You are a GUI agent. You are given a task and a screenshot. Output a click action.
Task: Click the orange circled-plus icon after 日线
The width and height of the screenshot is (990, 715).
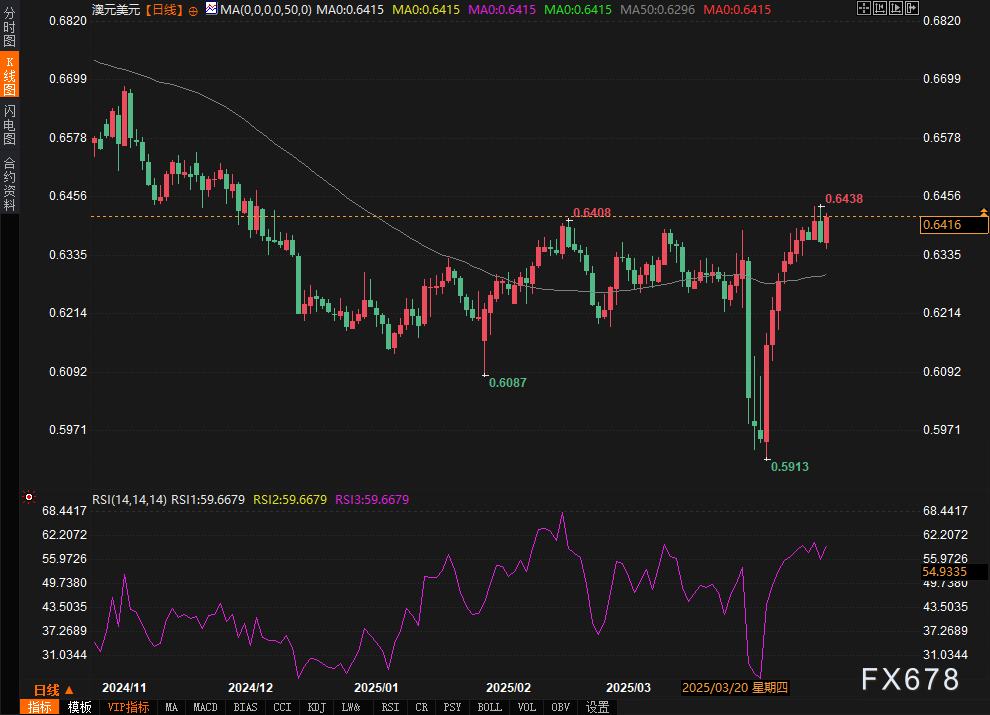(193, 11)
